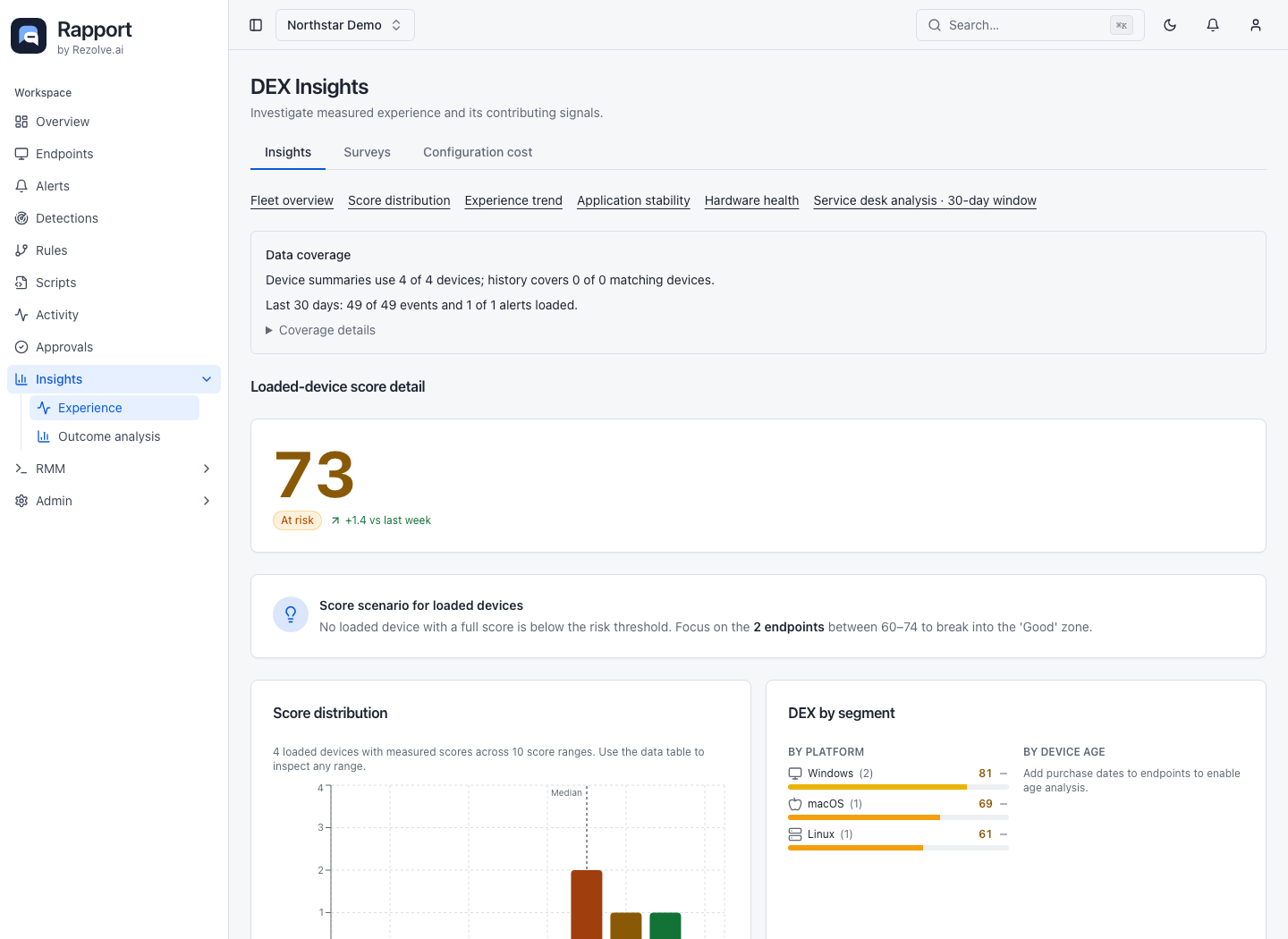Click the '2 endpoints' bold text

click(789, 627)
